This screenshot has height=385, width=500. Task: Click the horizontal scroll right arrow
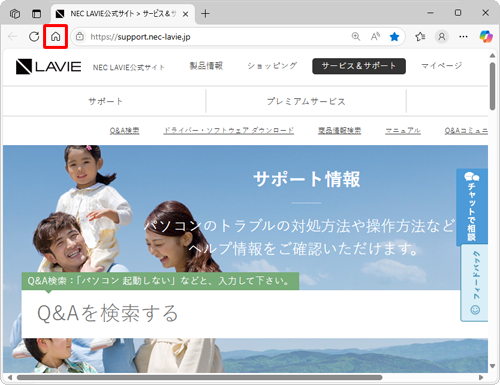(481, 377)
